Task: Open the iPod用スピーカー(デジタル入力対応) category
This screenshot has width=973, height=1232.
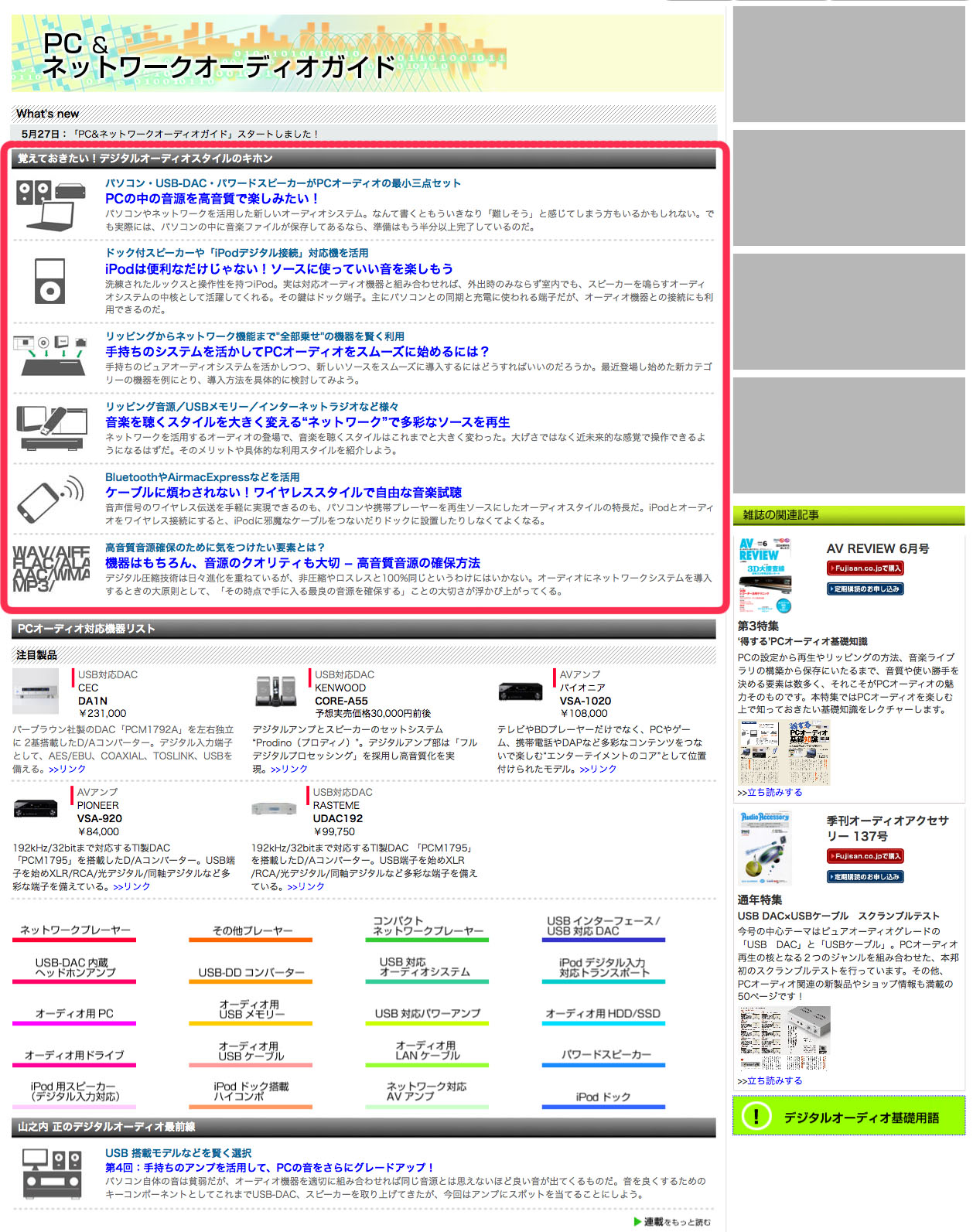Action: 74,1094
